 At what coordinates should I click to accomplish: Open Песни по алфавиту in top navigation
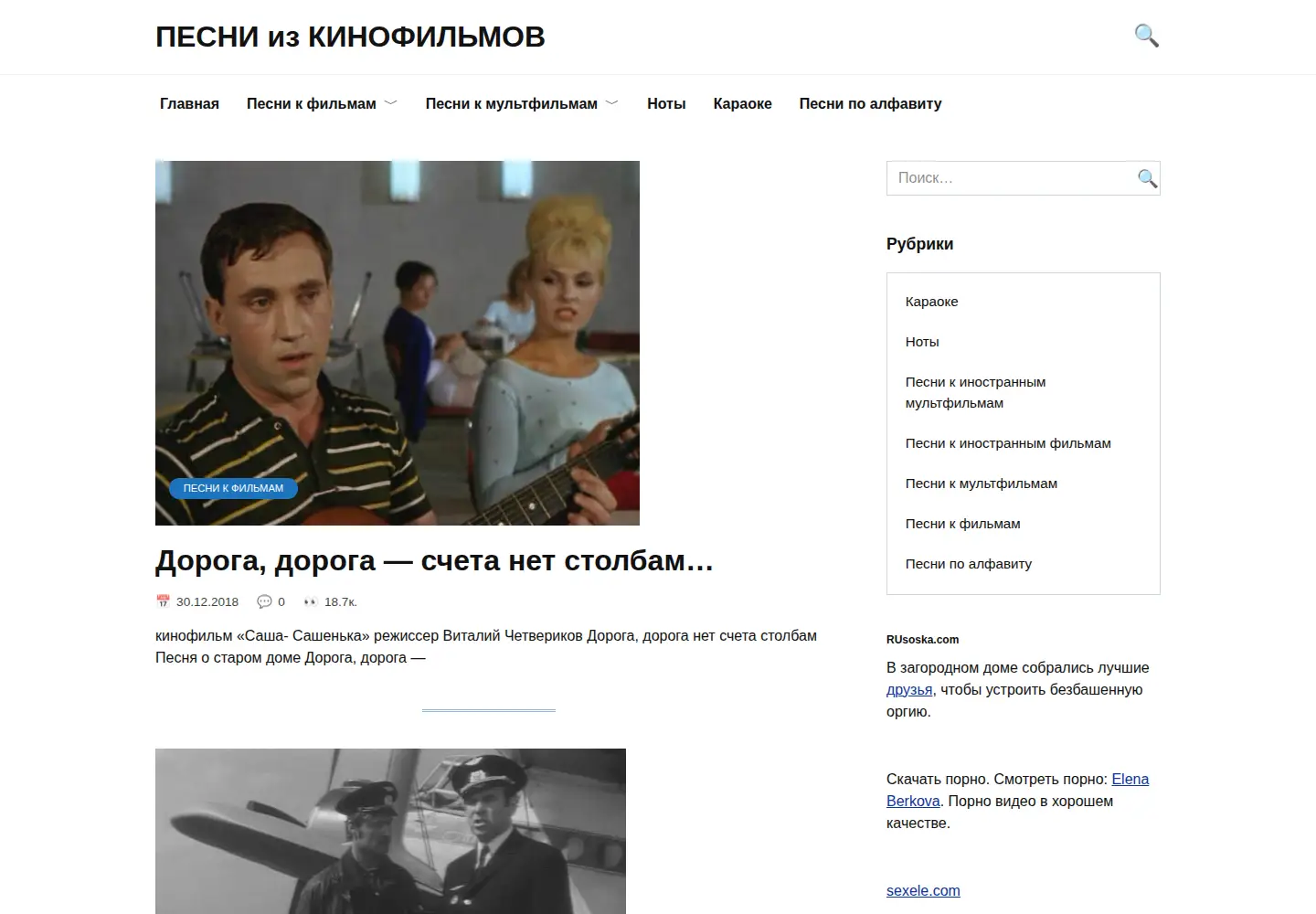tap(870, 104)
